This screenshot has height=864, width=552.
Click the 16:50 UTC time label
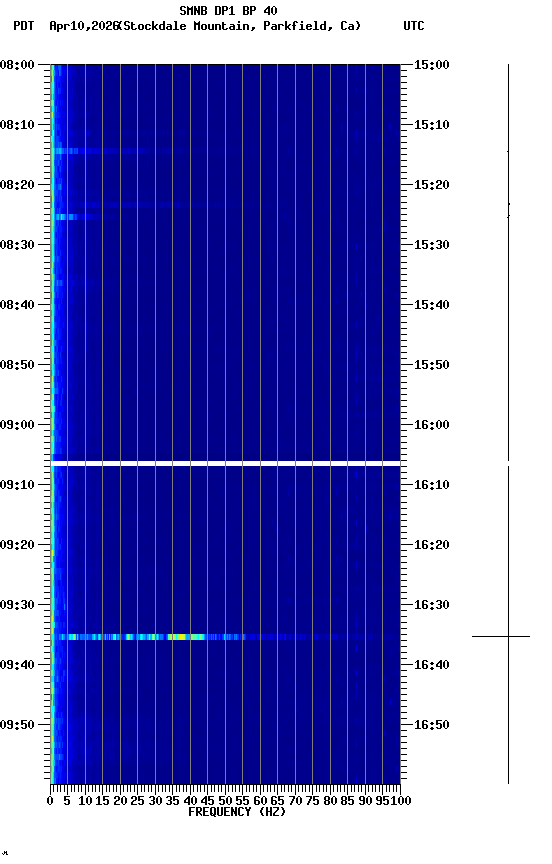tap(432, 725)
